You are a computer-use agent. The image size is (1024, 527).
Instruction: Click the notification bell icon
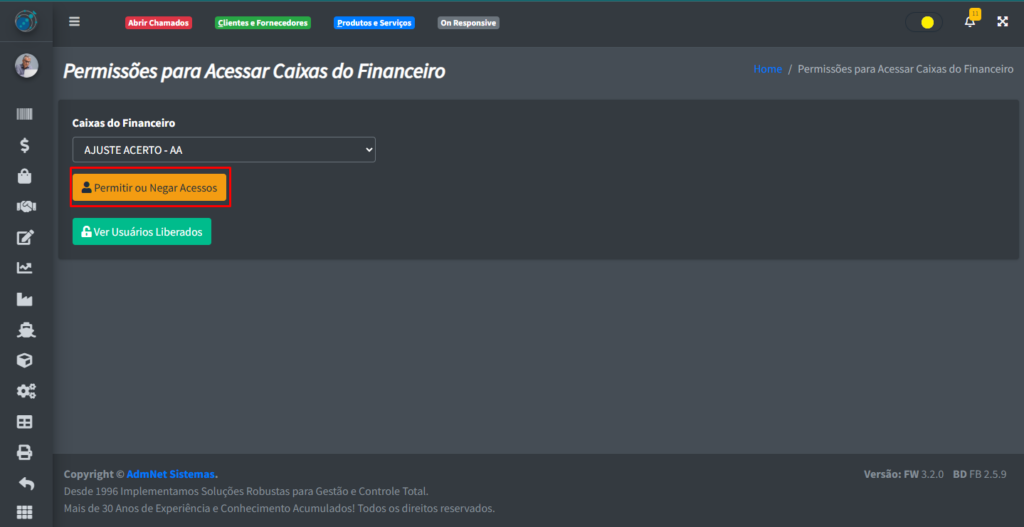[x=969, y=22]
